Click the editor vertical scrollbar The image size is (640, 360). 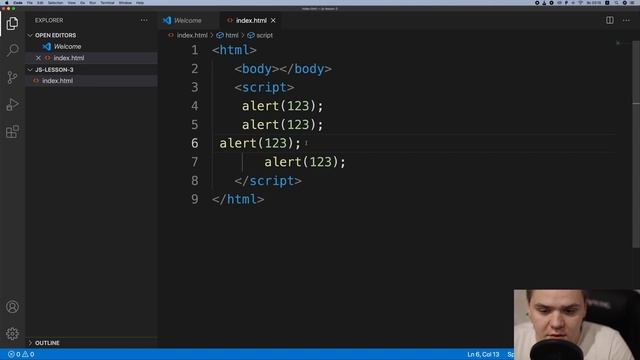[636, 144]
